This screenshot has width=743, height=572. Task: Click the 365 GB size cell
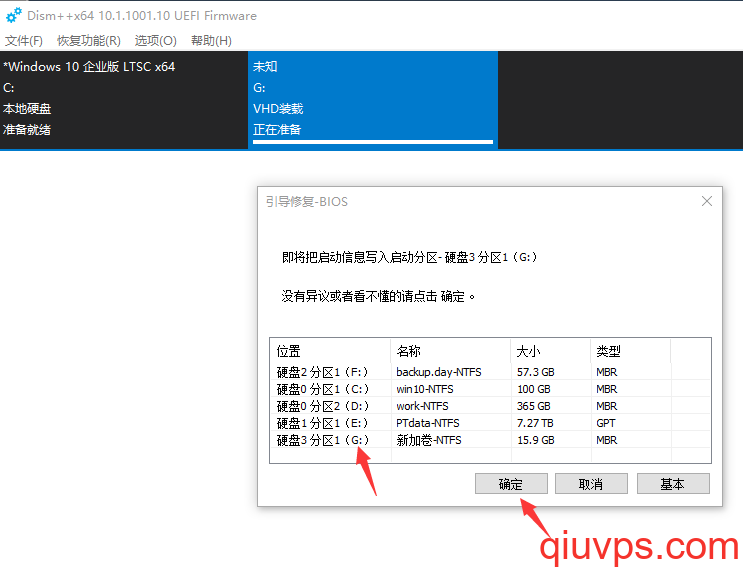coord(534,406)
